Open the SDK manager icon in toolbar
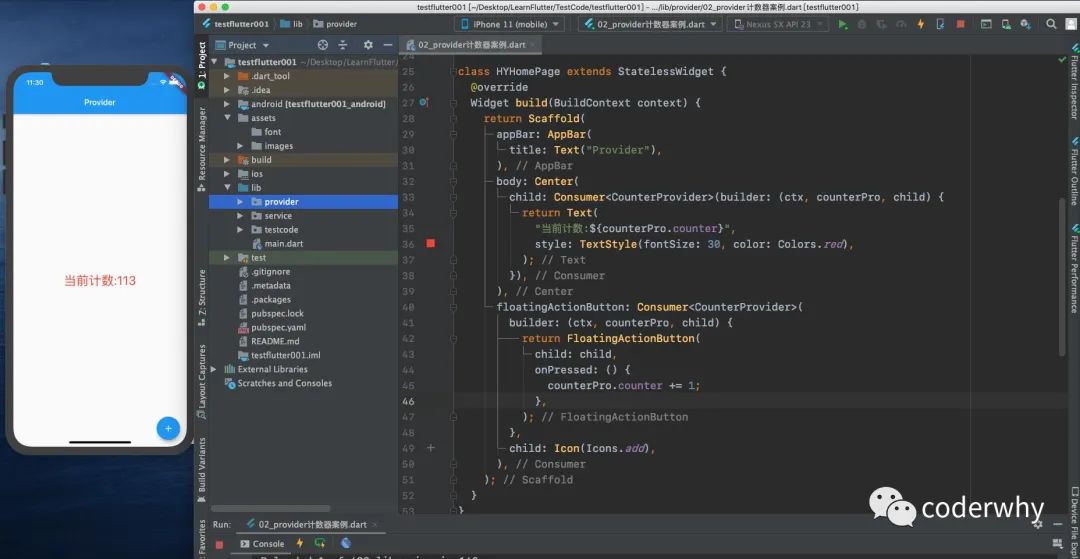Image resolution: width=1080 pixels, height=559 pixels. 1026,24
